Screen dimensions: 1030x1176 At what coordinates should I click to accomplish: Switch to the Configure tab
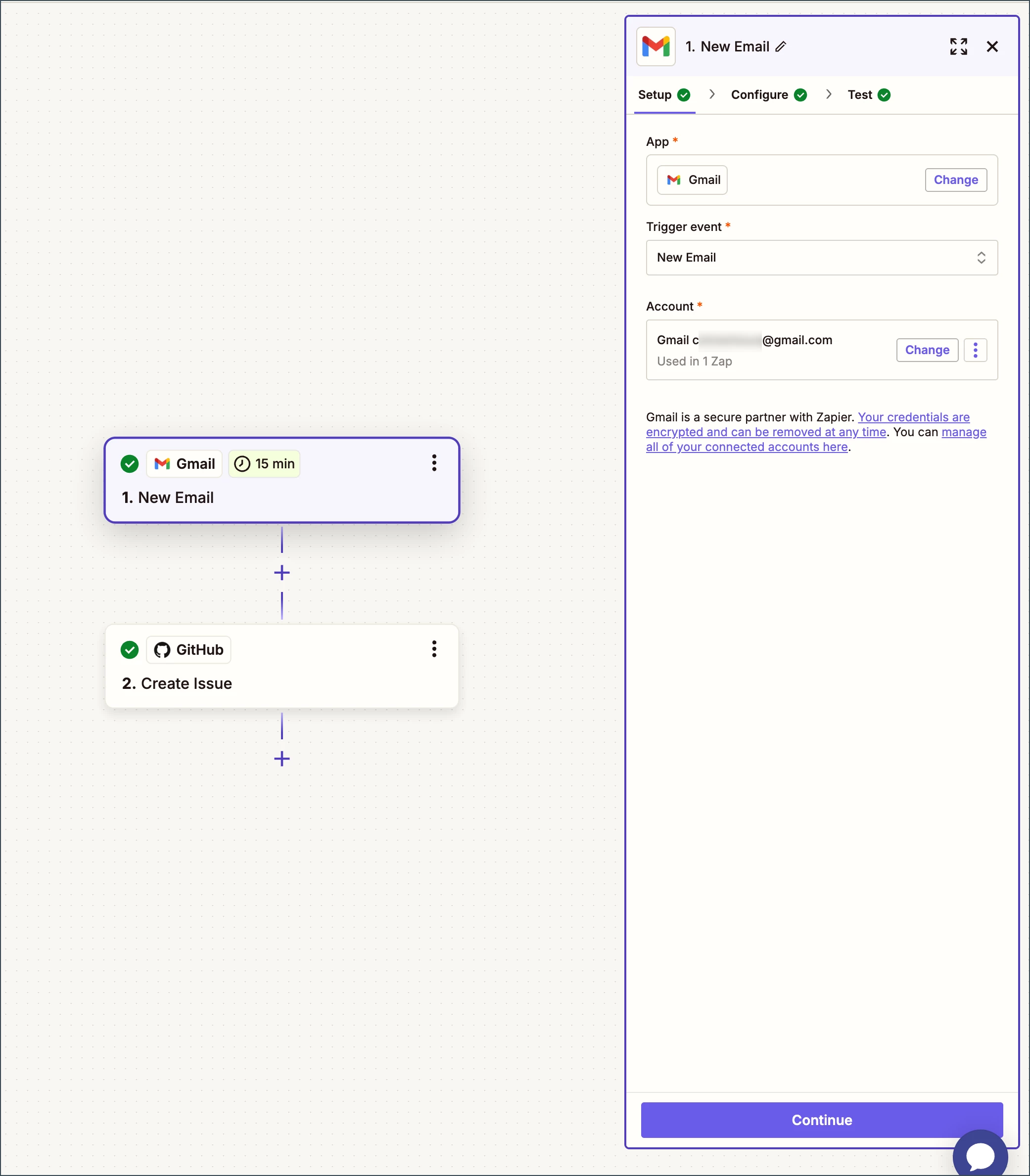(x=768, y=95)
